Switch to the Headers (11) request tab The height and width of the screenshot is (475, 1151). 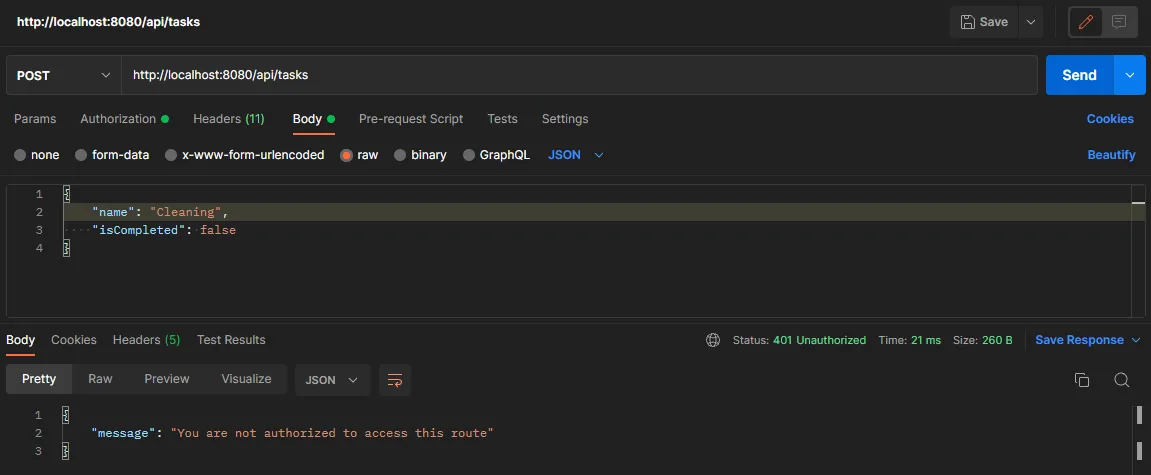[x=228, y=119]
